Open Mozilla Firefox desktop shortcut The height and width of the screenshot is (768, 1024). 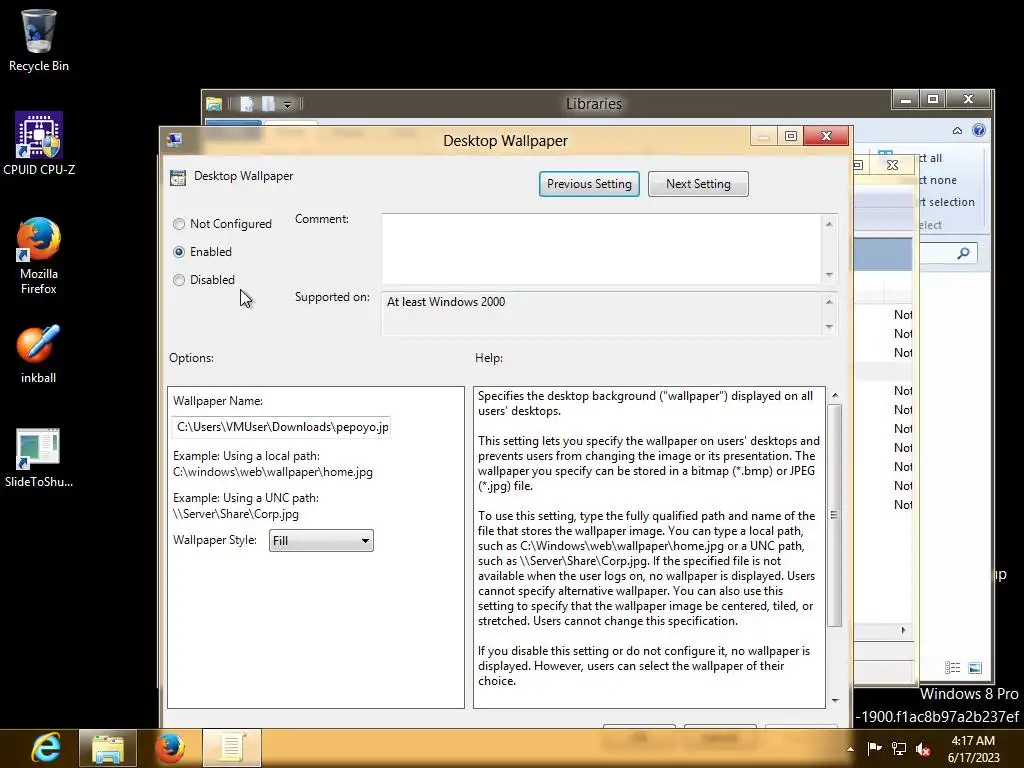coord(39,256)
